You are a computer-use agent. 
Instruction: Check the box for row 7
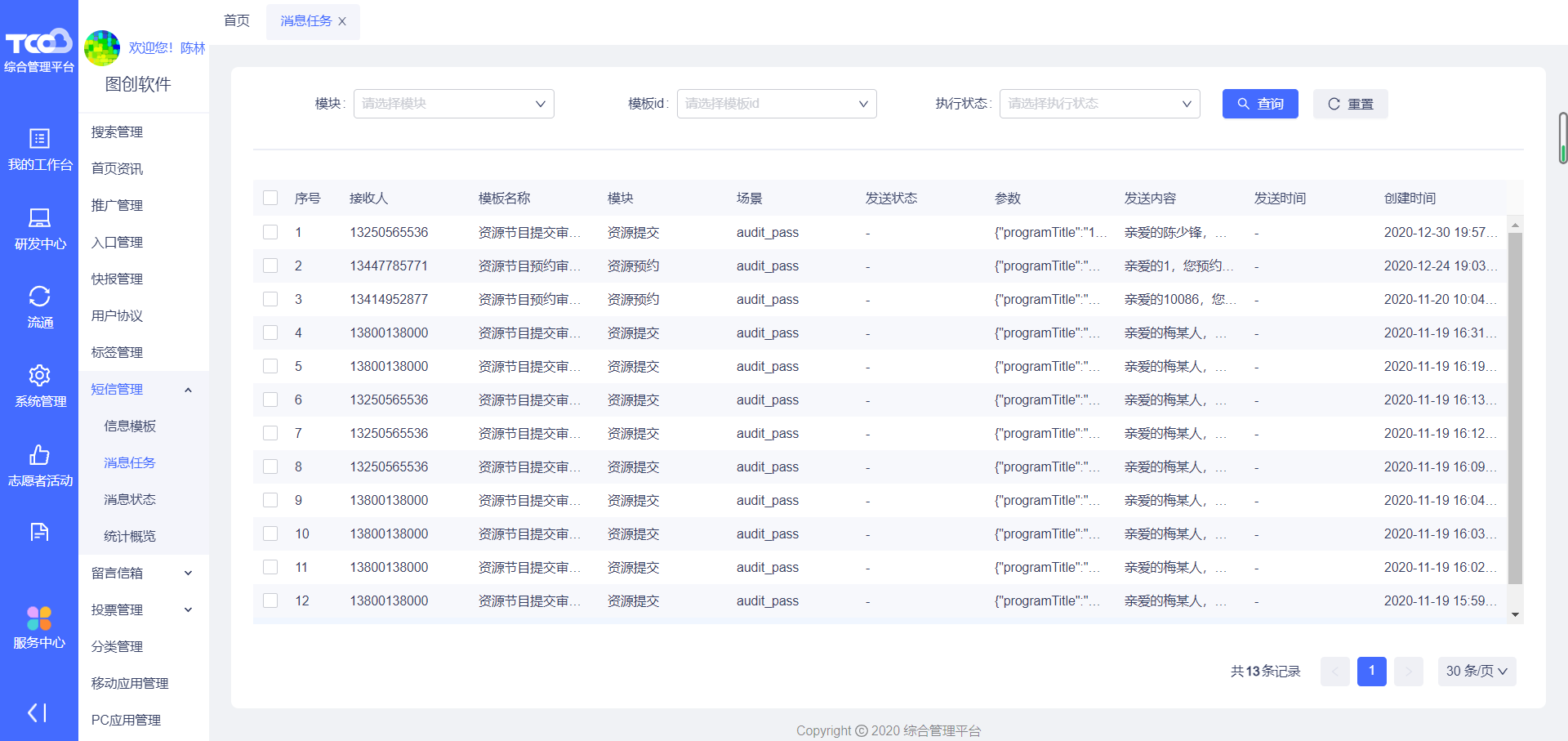click(x=270, y=433)
